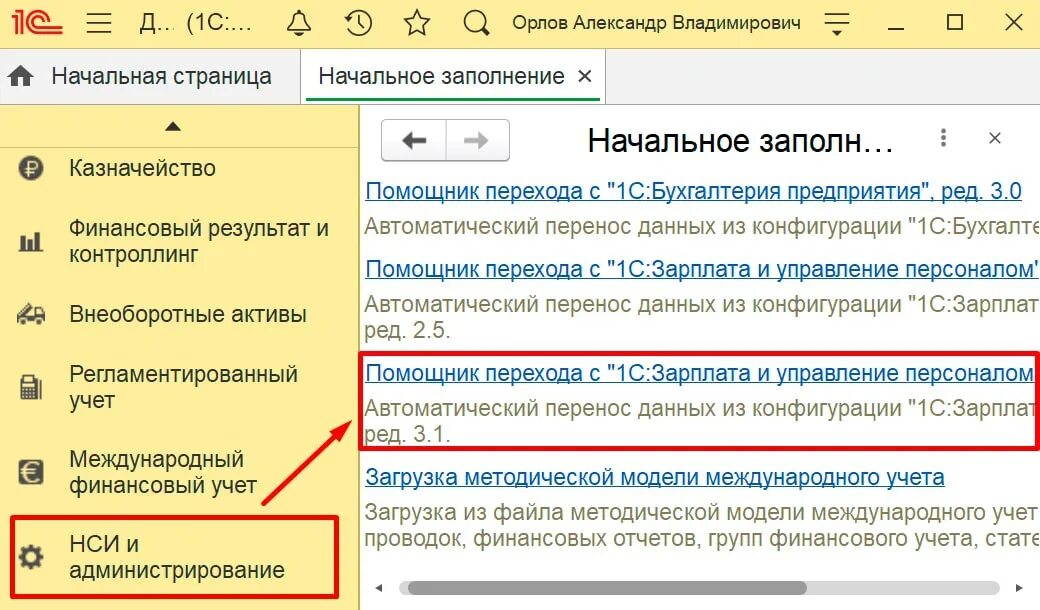This screenshot has width=1040, height=610.
Task: Open the main hamburger menu
Action: tap(99, 23)
